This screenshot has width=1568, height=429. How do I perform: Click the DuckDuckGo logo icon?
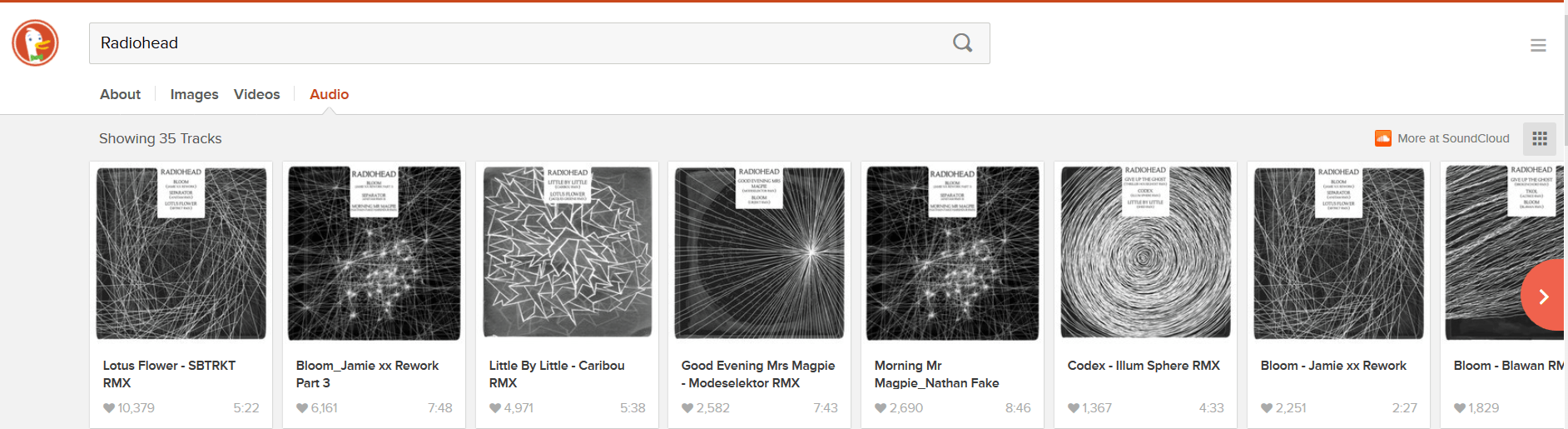point(35,42)
